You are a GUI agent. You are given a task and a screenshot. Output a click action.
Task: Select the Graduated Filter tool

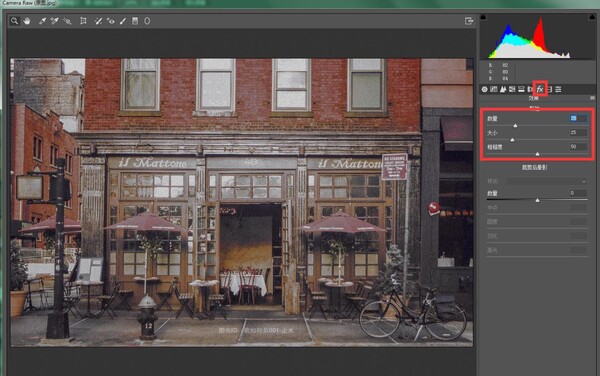coord(135,21)
